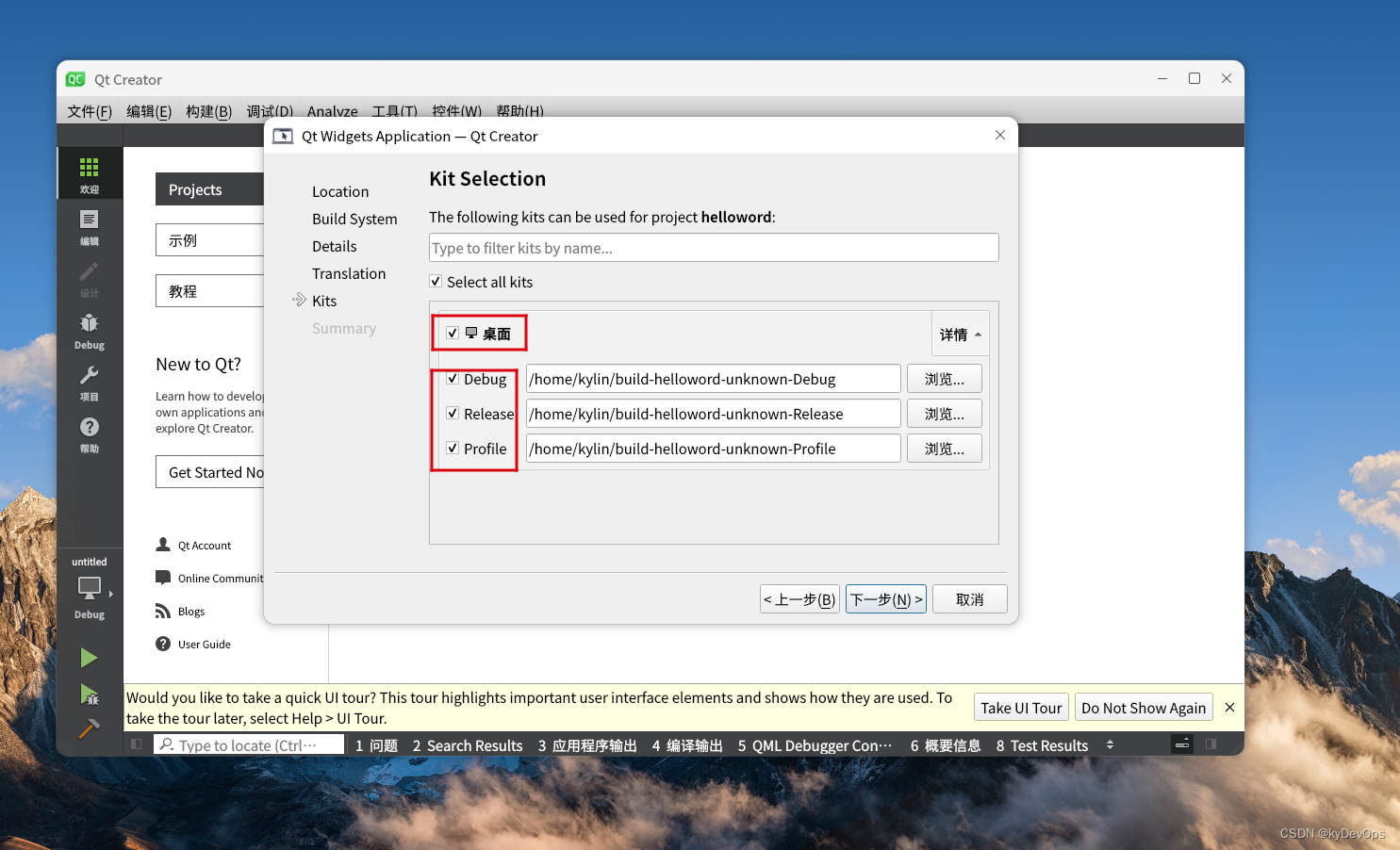Open 帮助(H) menu
The height and width of the screenshot is (850, 1400).
point(519,111)
